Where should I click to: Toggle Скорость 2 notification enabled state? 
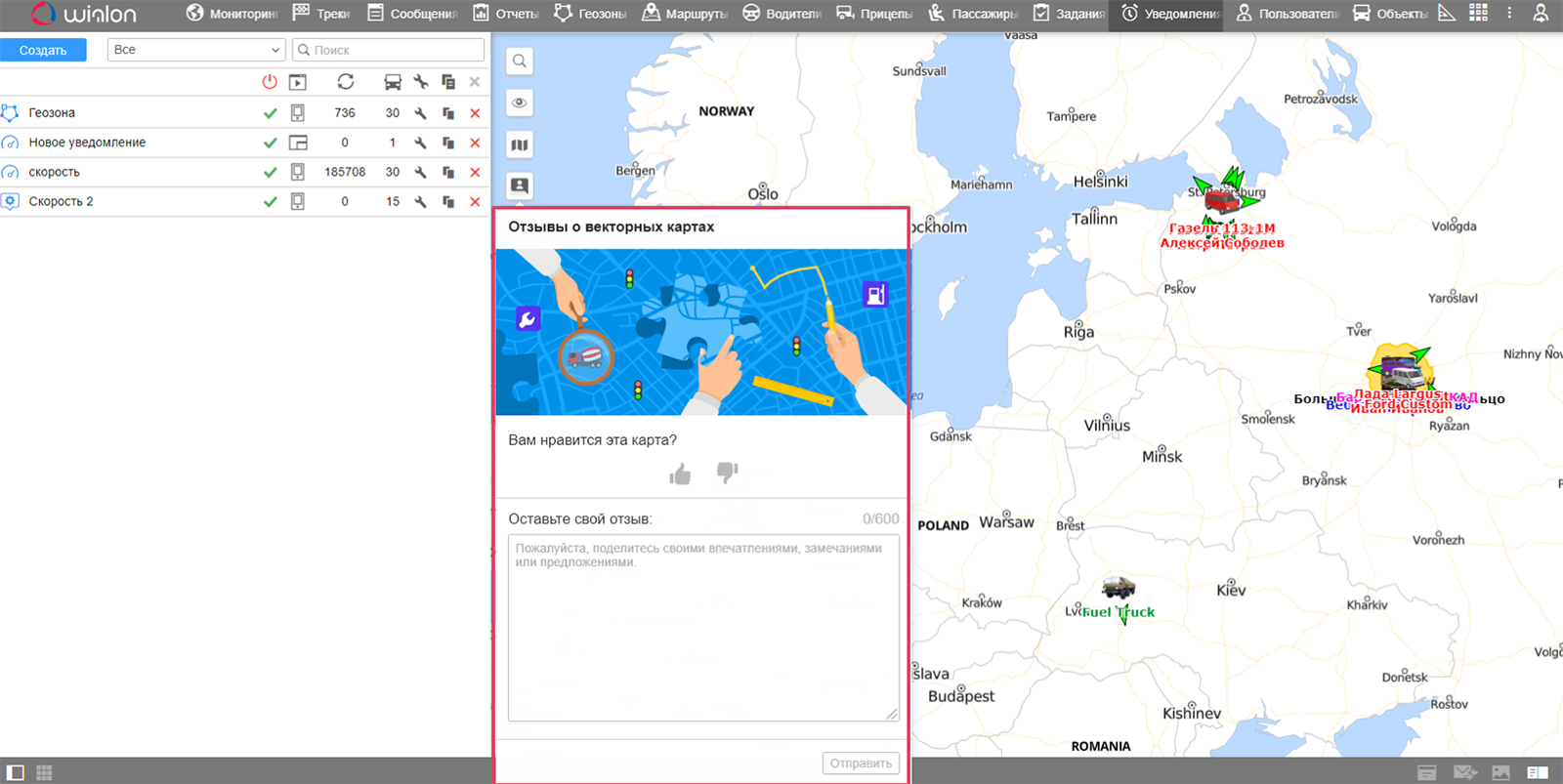(x=271, y=201)
